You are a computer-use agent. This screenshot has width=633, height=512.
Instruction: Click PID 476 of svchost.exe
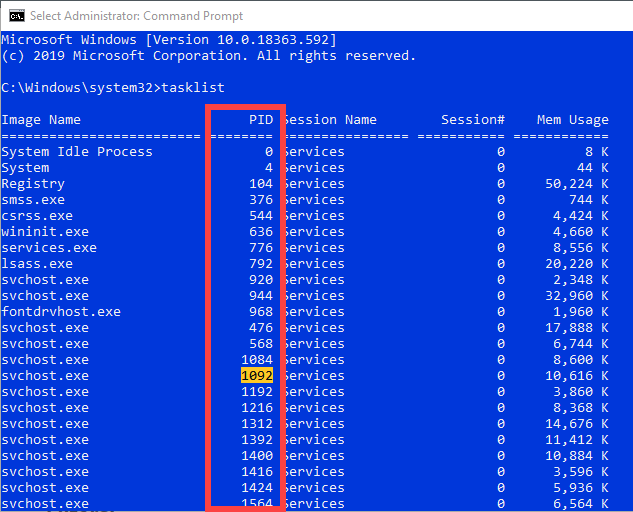(261, 328)
